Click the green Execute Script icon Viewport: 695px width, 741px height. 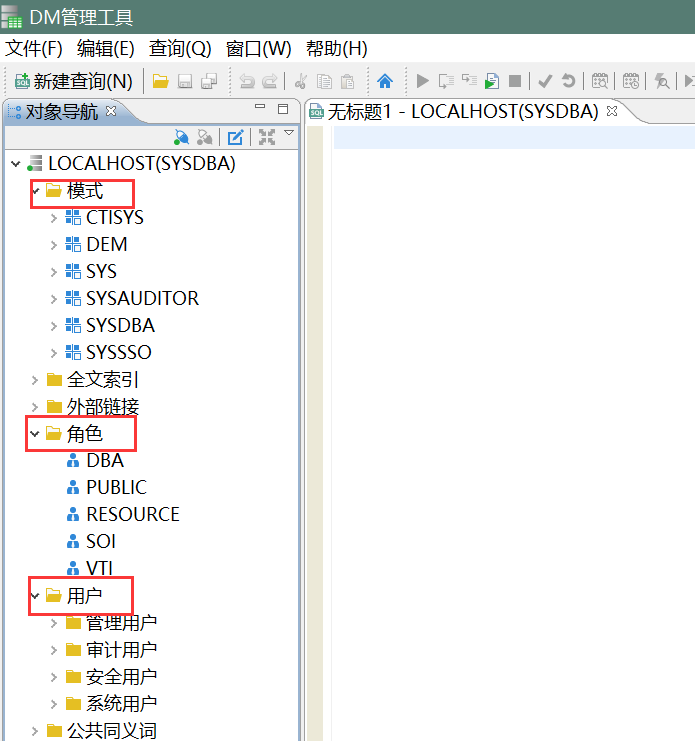tap(492, 81)
